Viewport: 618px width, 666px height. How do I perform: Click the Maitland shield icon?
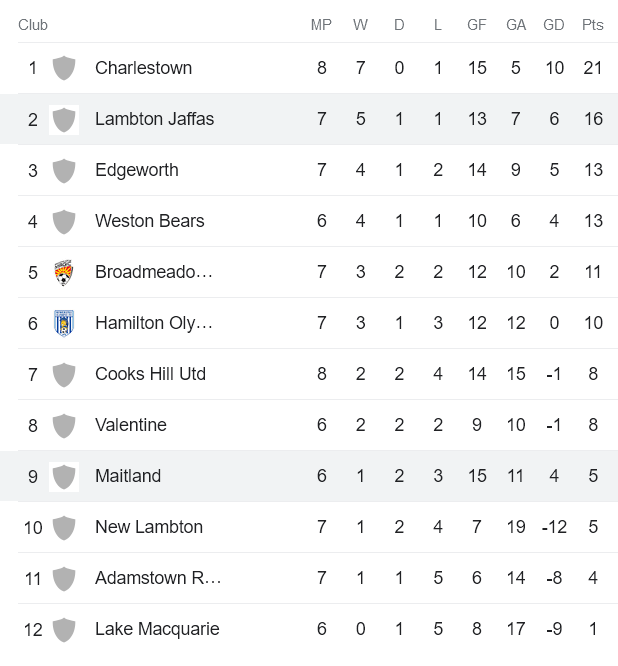tap(64, 476)
